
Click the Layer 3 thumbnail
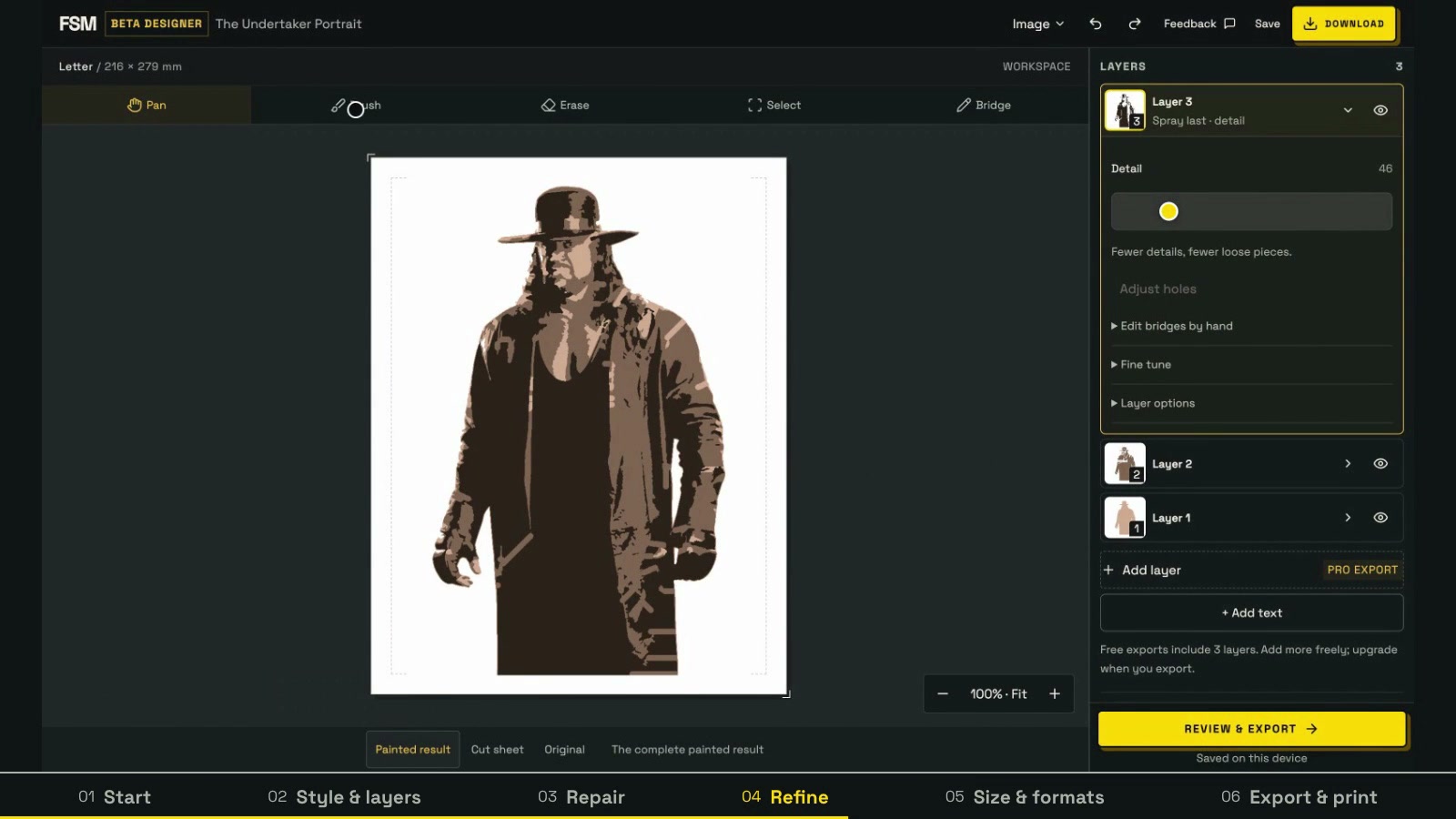[x=1125, y=110]
